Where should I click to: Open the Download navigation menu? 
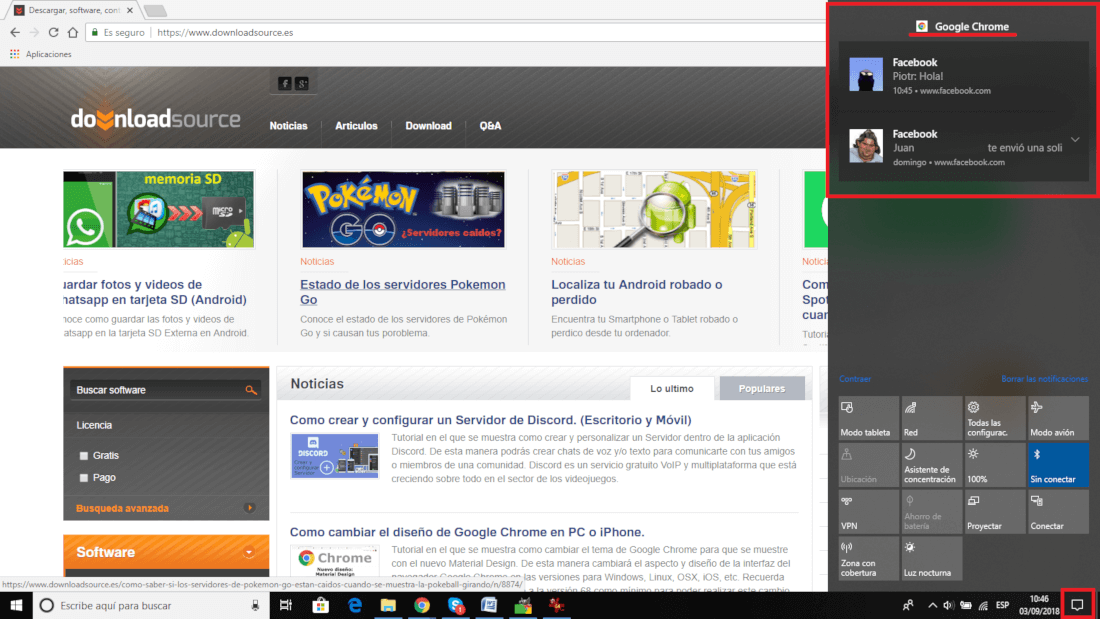428,126
